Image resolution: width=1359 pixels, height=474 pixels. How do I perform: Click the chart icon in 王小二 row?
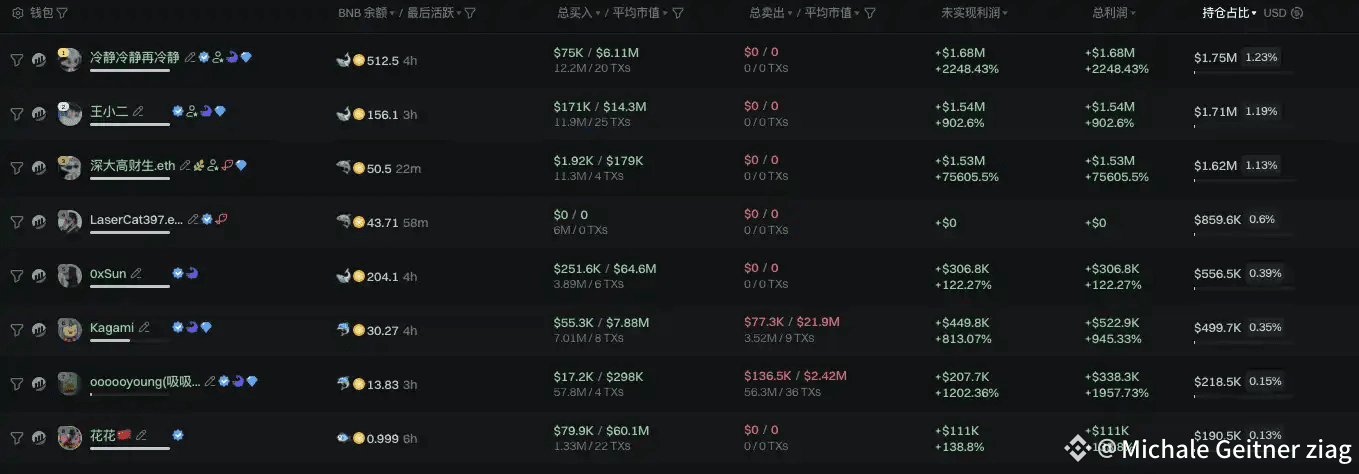point(38,114)
